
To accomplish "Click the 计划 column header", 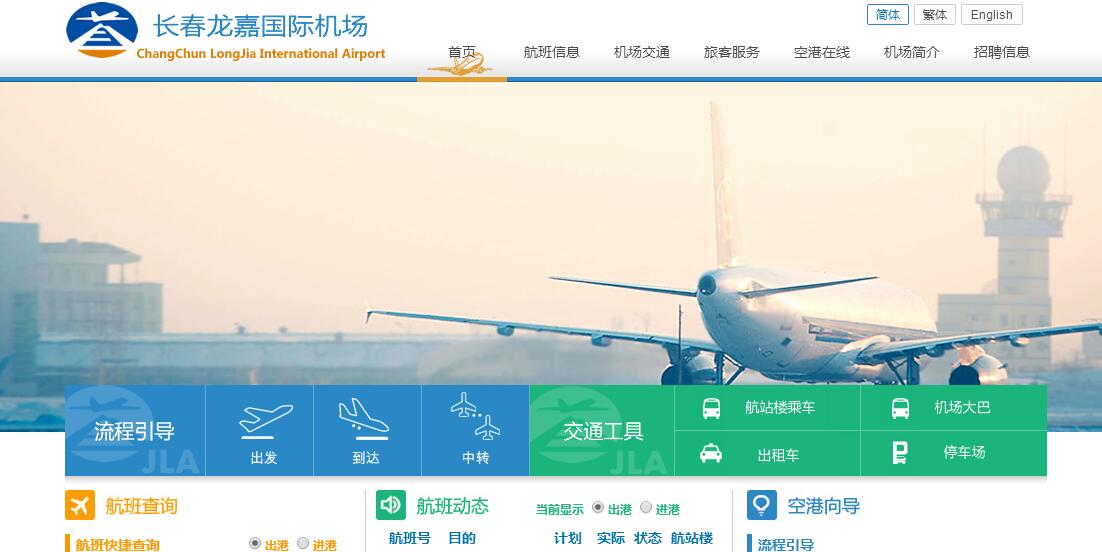I will [x=568, y=538].
